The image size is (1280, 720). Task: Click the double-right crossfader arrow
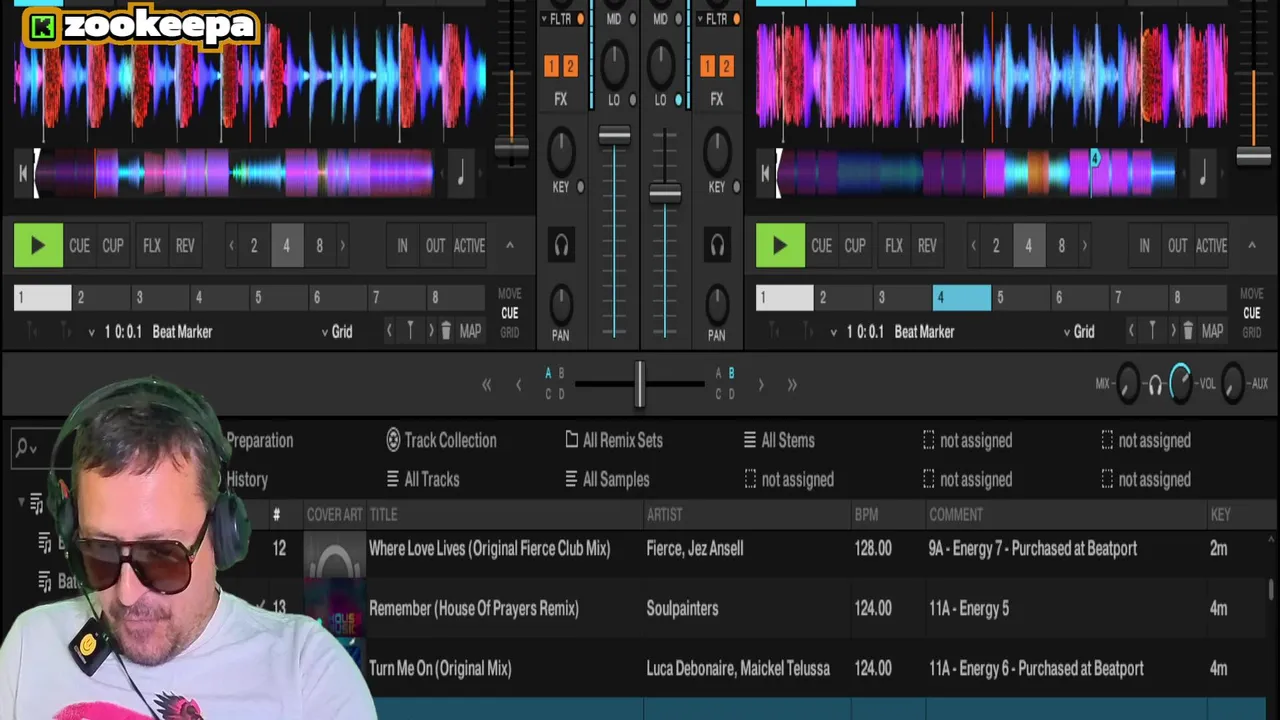coord(792,385)
